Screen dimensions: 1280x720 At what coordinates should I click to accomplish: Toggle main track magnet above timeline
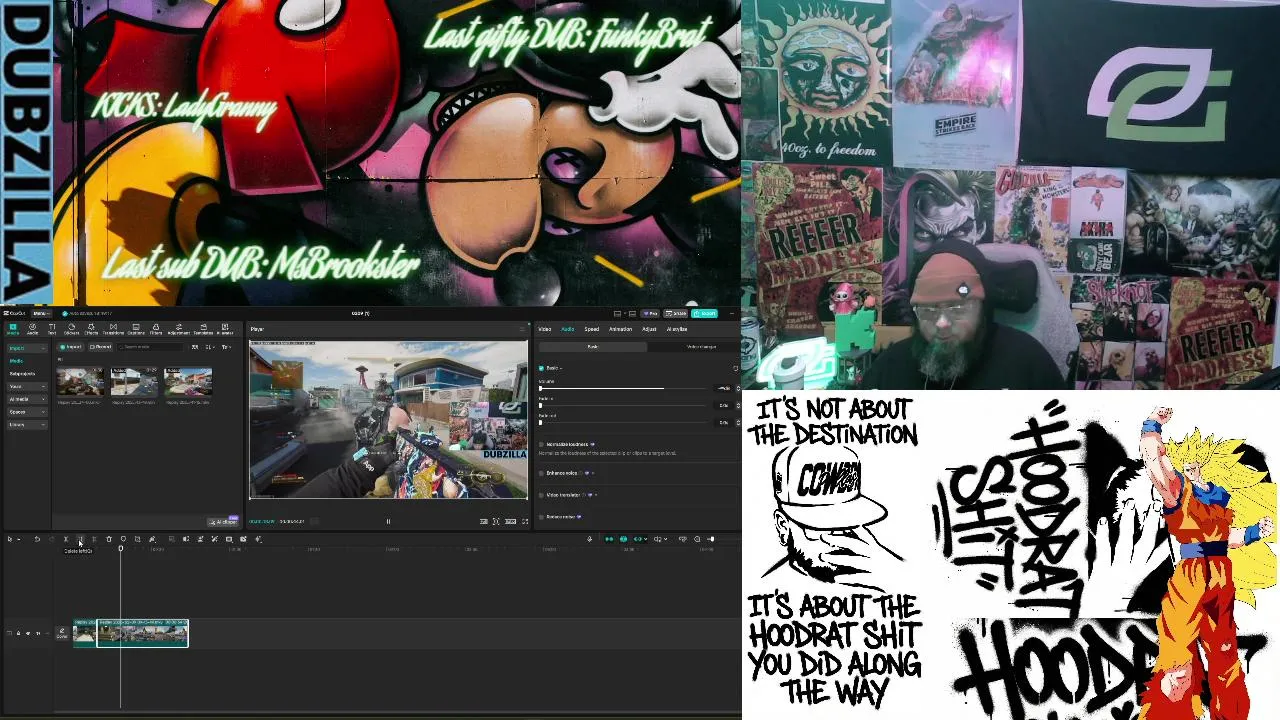(609, 539)
